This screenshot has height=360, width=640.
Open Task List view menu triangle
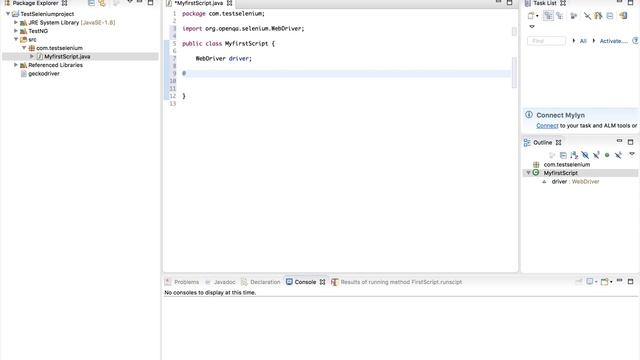[x=531, y=27]
